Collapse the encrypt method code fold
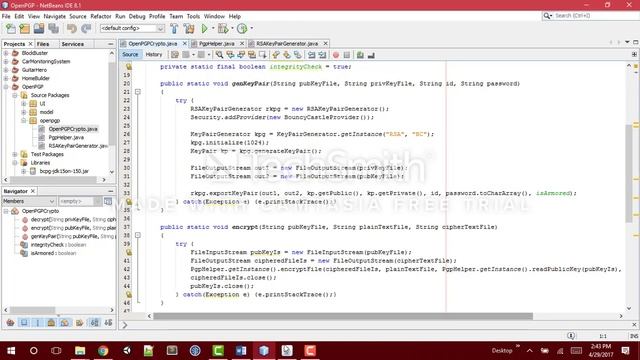Image resolution: width=640 pixels, height=360 pixels. pos(138,235)
